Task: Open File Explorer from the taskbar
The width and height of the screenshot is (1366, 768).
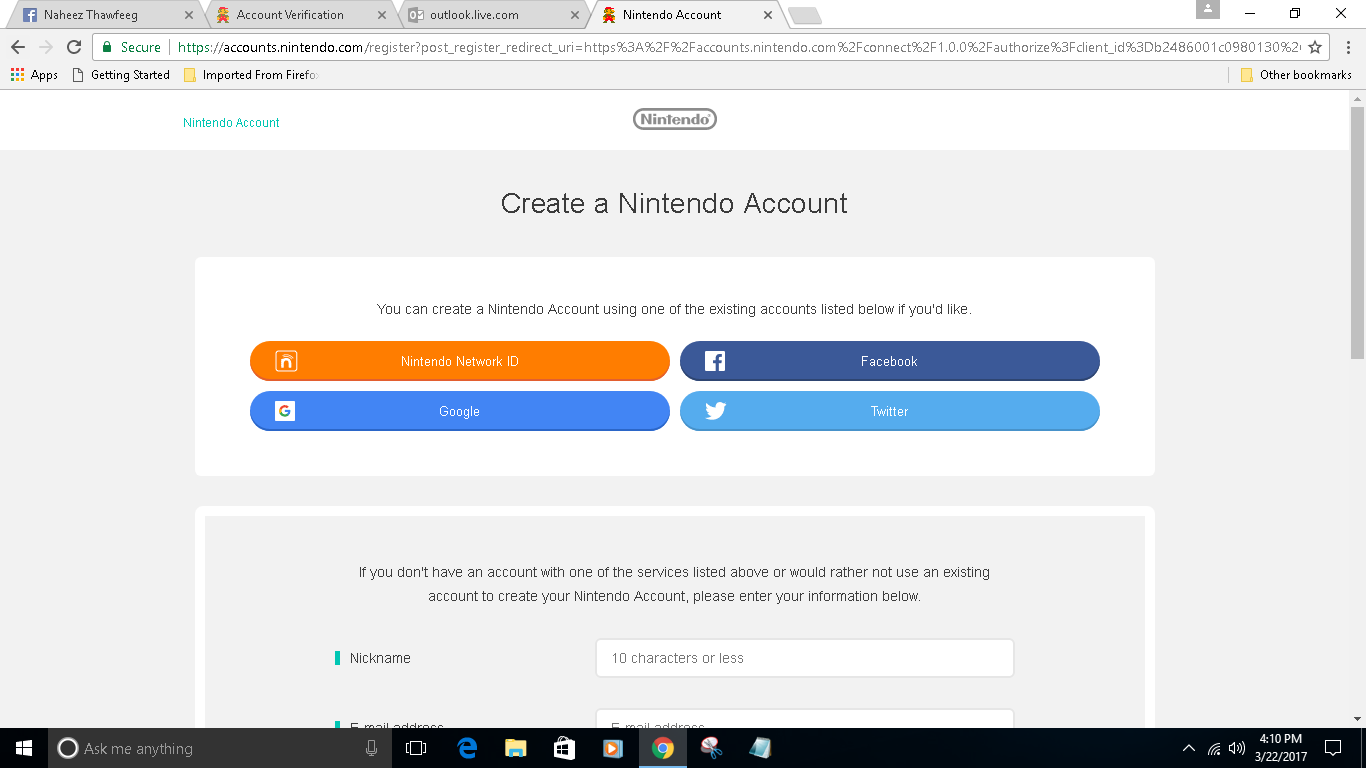Action: (x=516, y=748)
